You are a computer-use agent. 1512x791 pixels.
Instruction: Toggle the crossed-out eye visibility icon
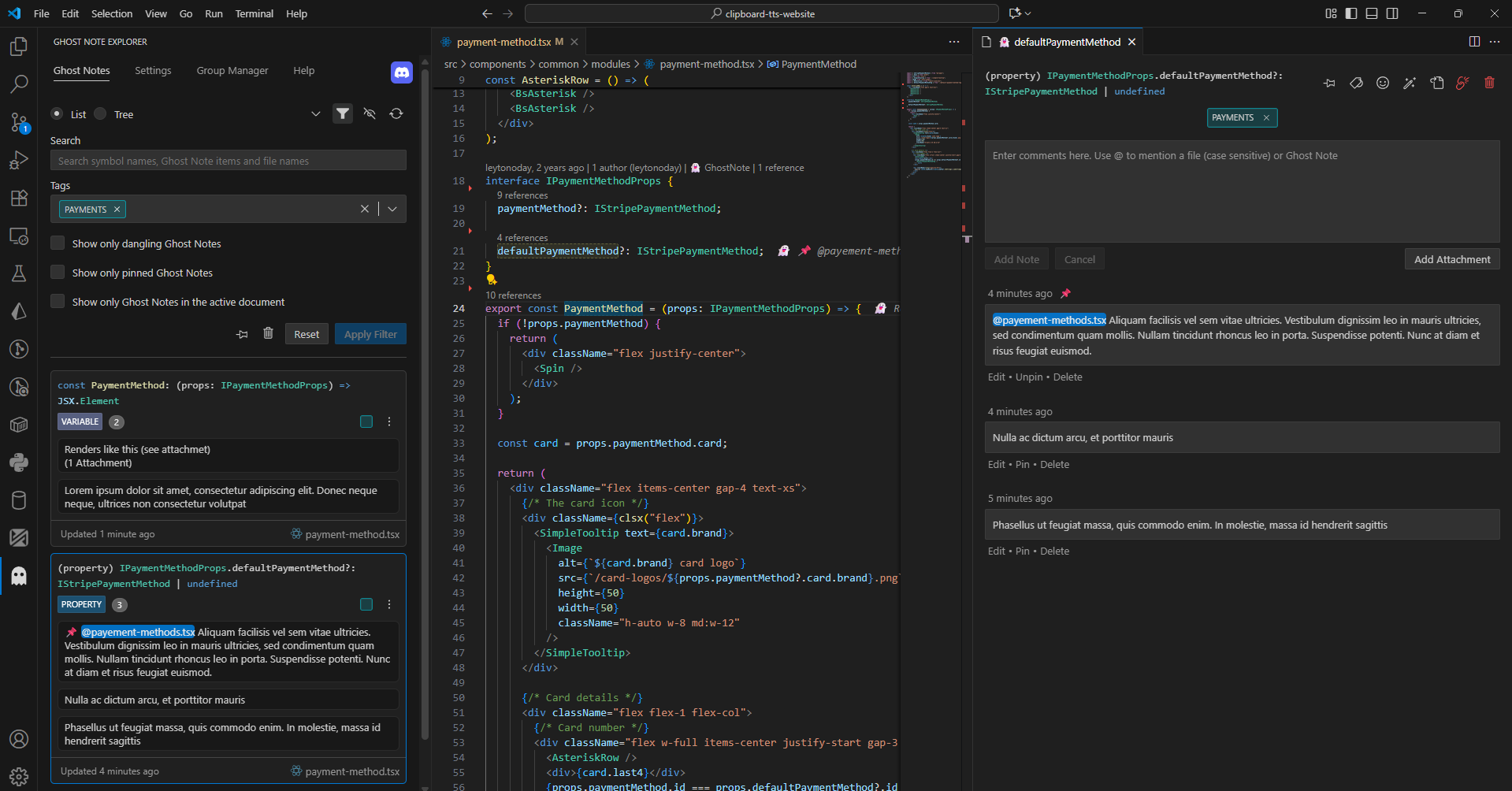[x=370, y=113]
